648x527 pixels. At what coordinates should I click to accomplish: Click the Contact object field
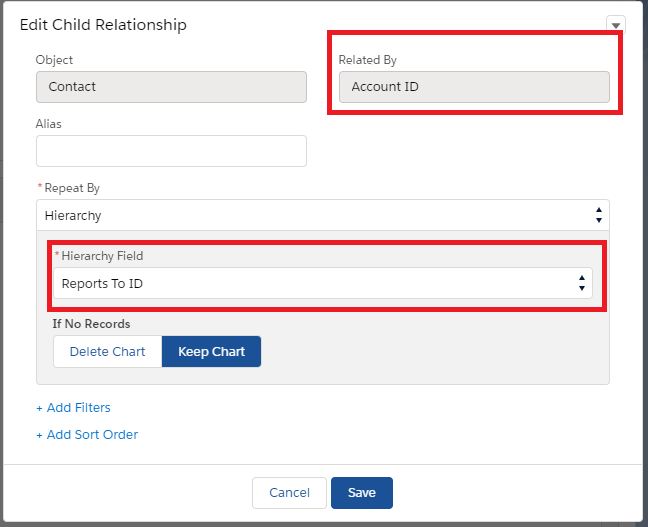[x=172, y=87]
